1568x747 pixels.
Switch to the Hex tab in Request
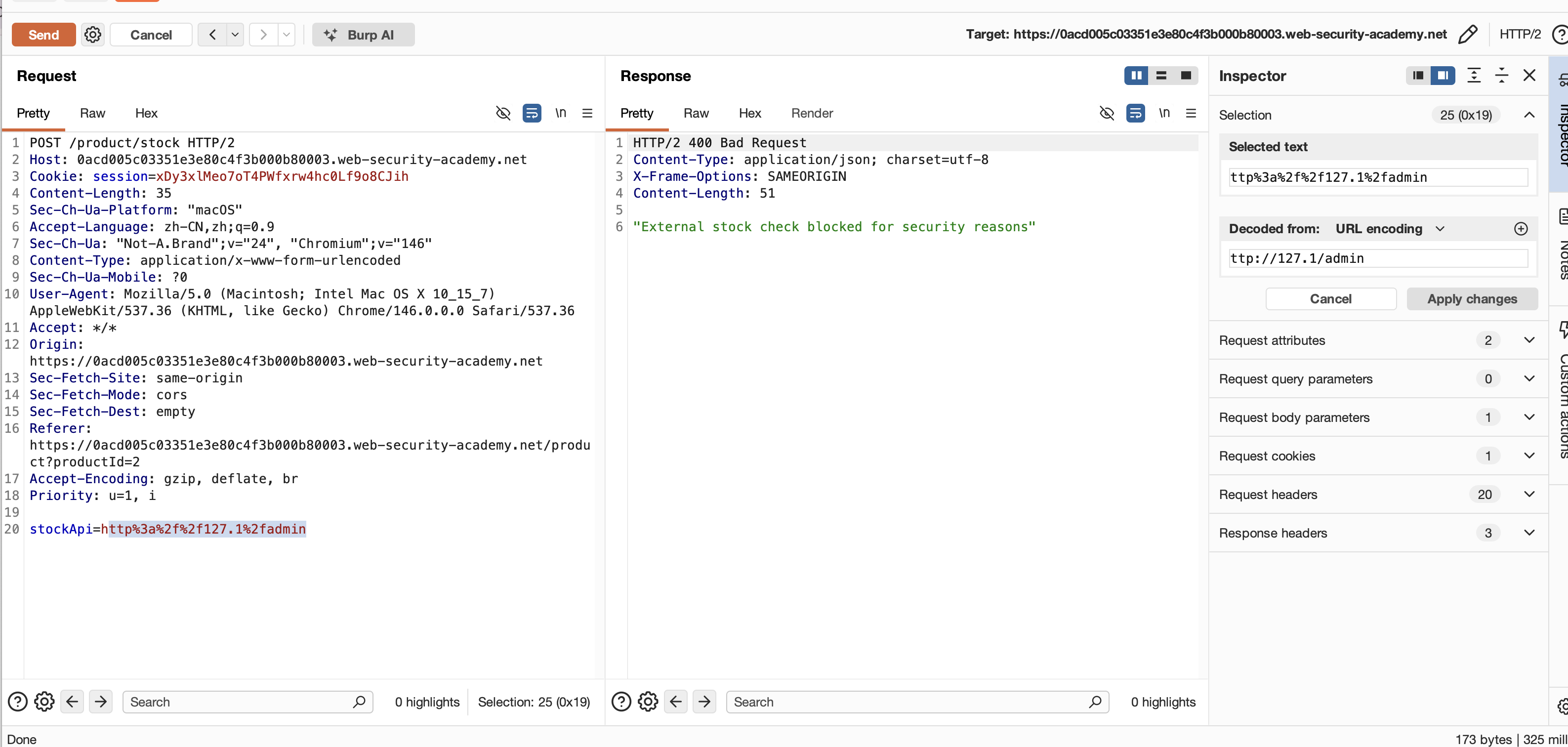[x=146, y=113]
